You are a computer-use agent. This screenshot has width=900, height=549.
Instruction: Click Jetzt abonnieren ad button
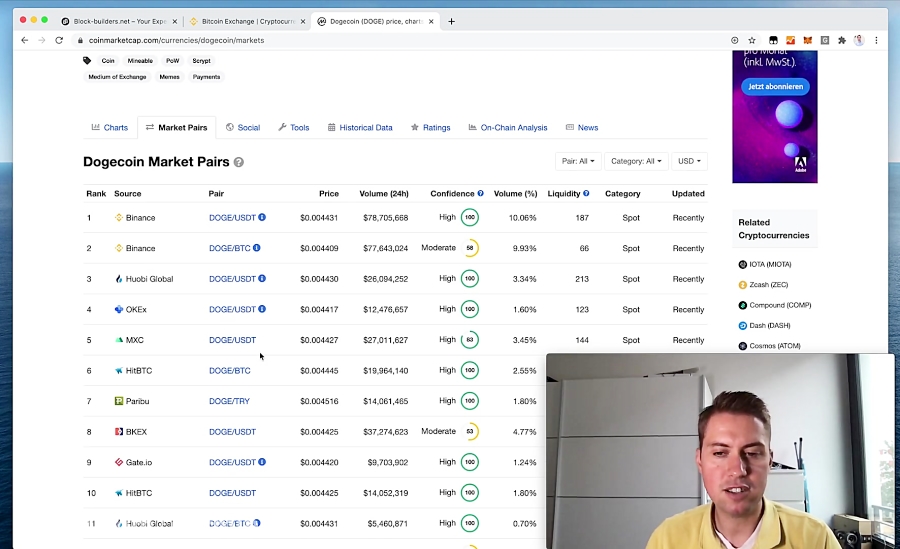pyautogui.click(x=775, y=87)
